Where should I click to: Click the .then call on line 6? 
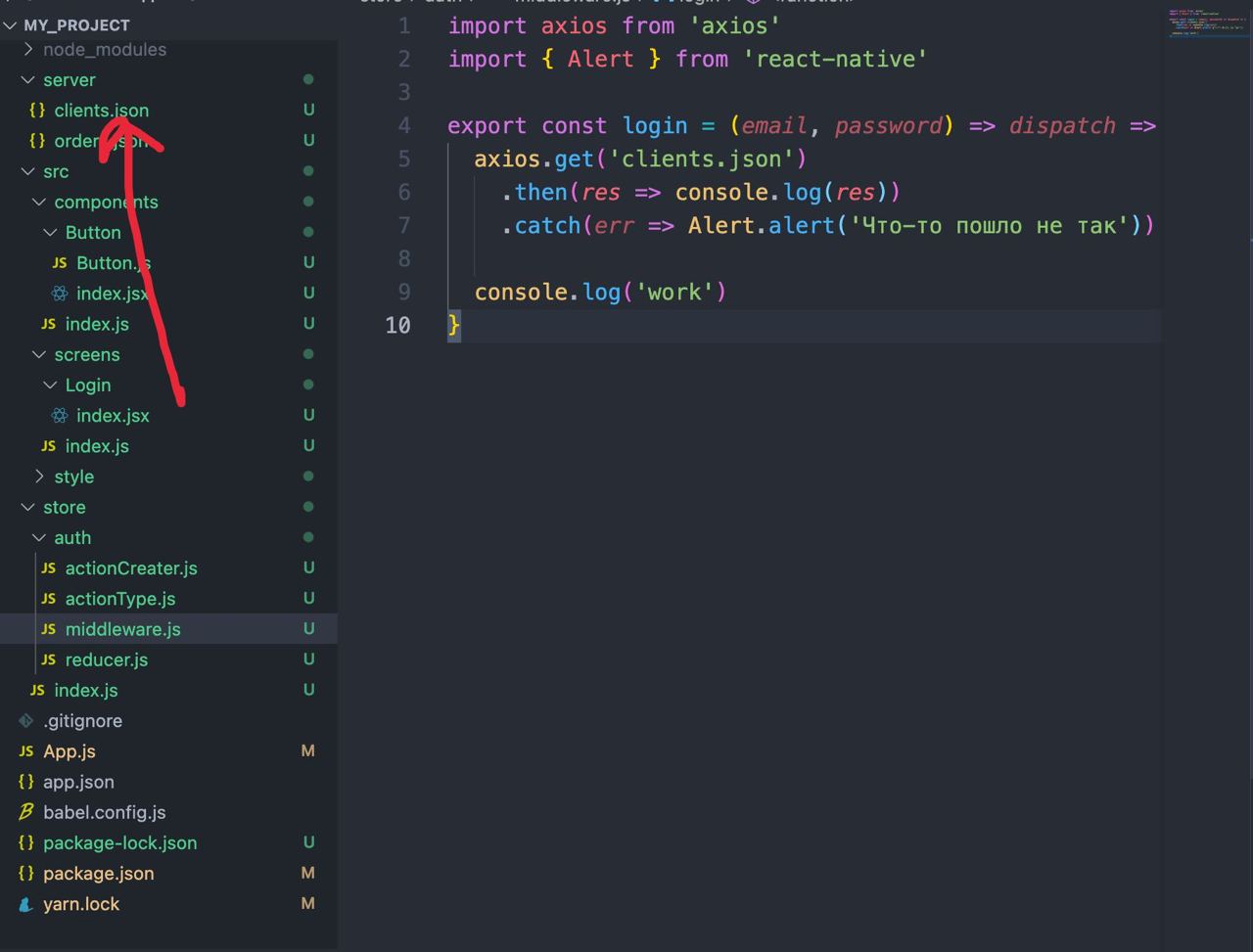[540, 192]
